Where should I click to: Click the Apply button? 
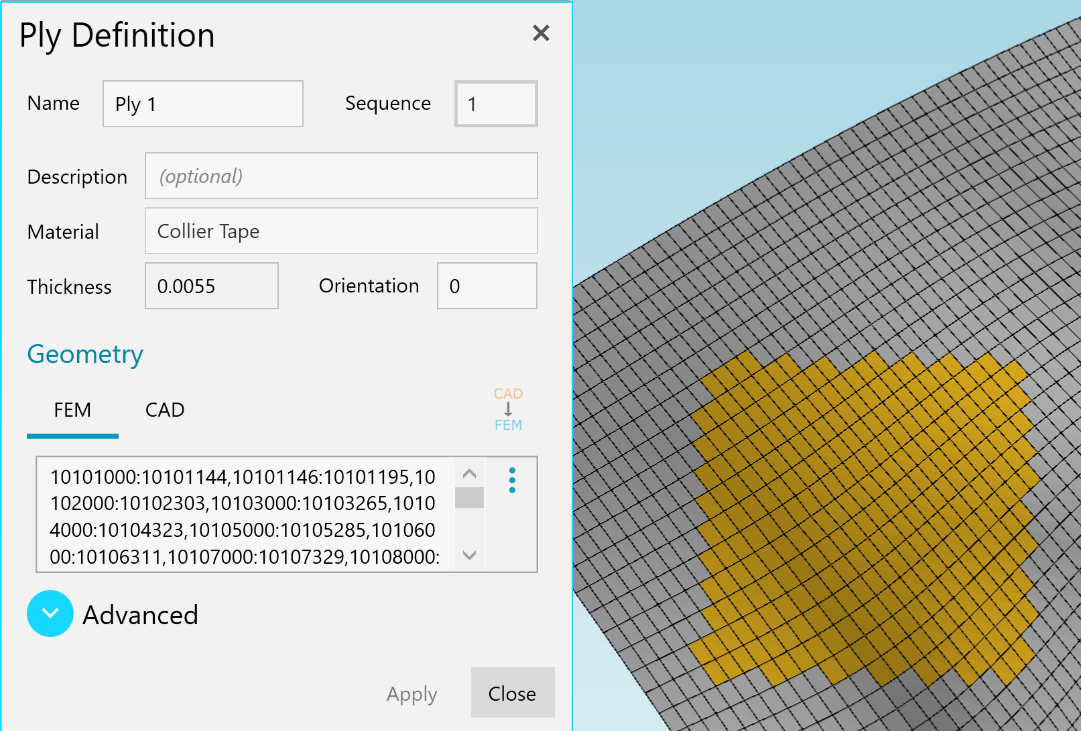pyautogui.click(x=412, y=693)
